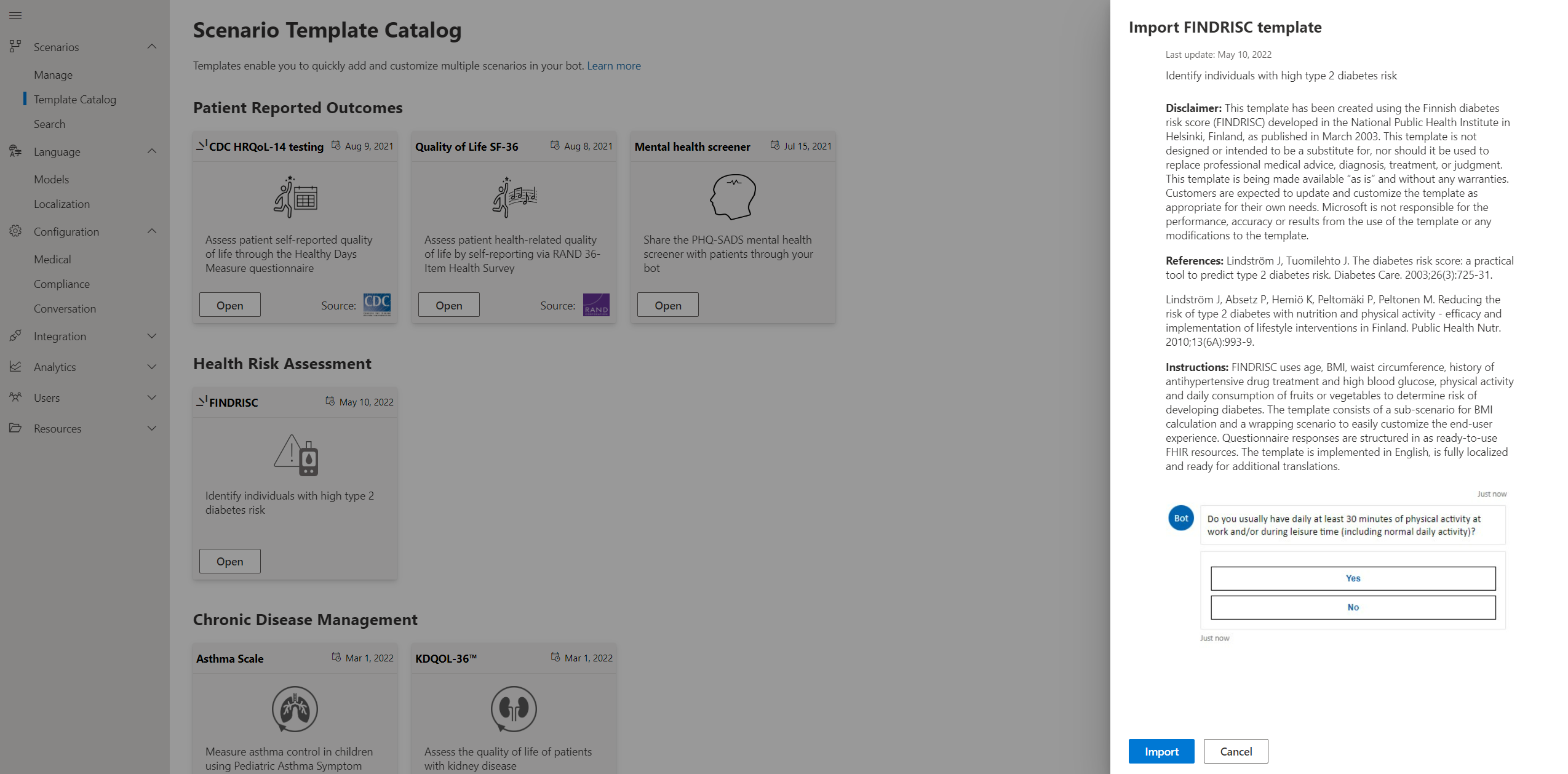Select Yes answer in bot questionnaire
The height and width of the screenshot is (774, 1568).
click(x=1352, y=578)
